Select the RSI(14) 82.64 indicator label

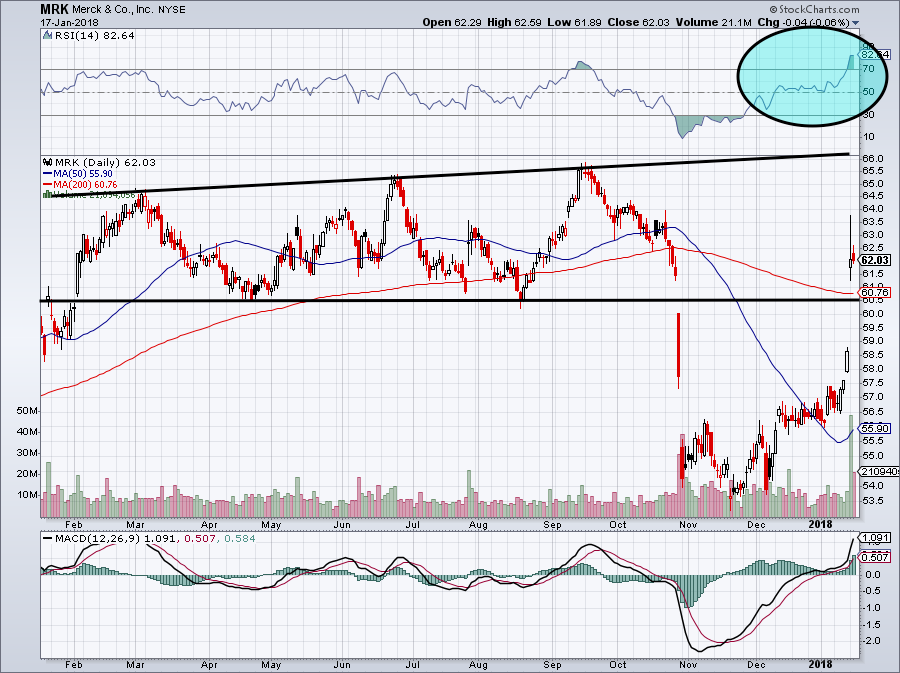(95, 36)
